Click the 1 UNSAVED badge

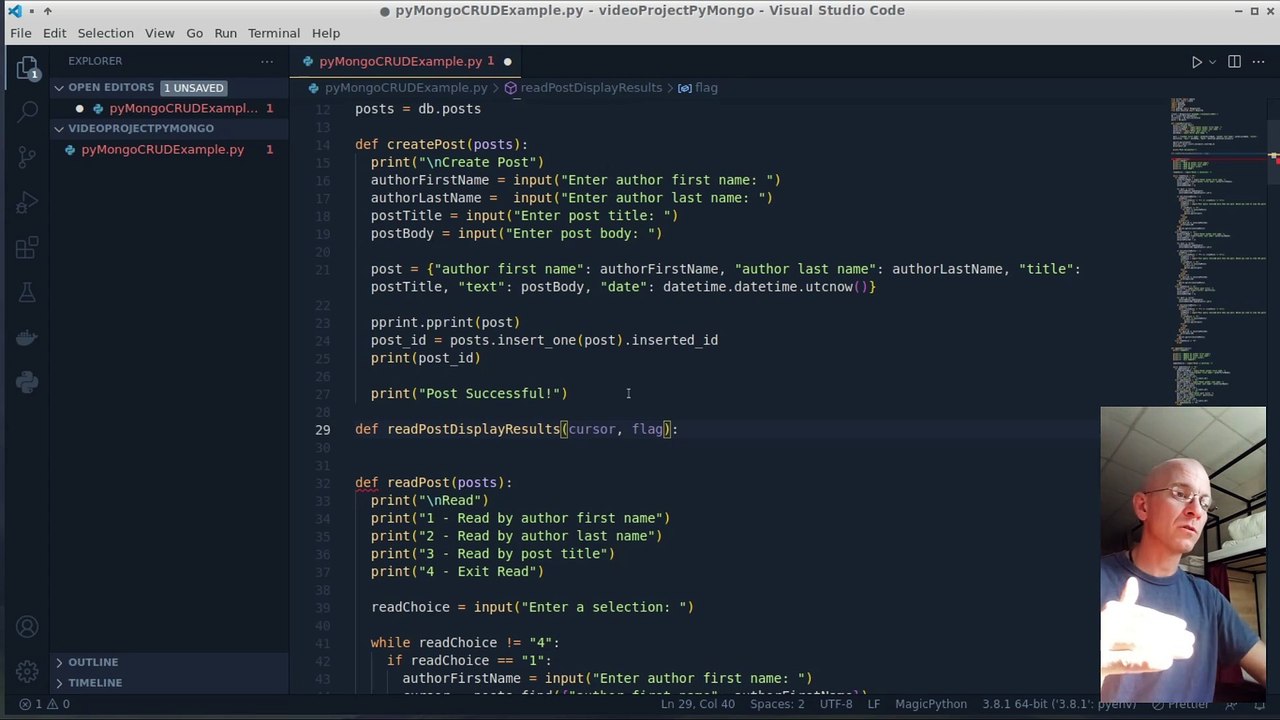[x=193, y=88]
